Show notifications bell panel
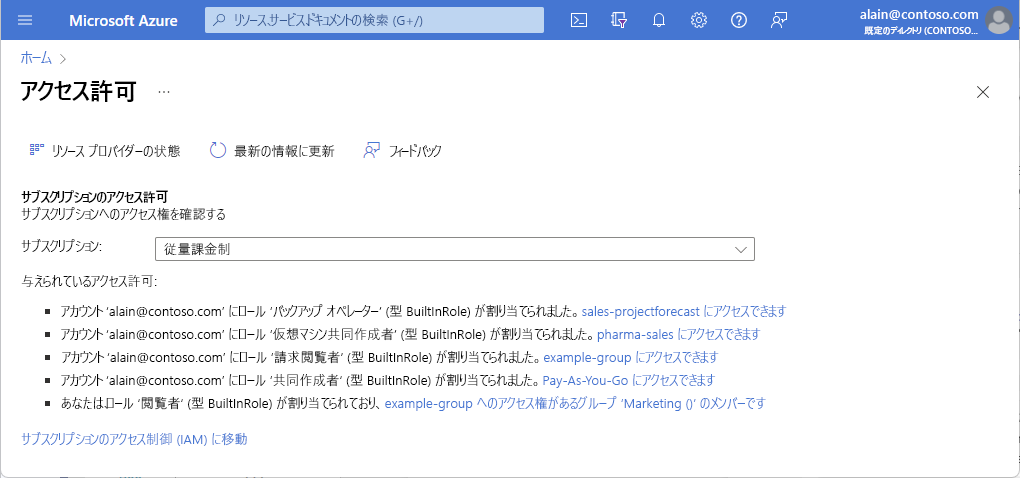This screenshot has height=478, width=1020. click(658, 20)
